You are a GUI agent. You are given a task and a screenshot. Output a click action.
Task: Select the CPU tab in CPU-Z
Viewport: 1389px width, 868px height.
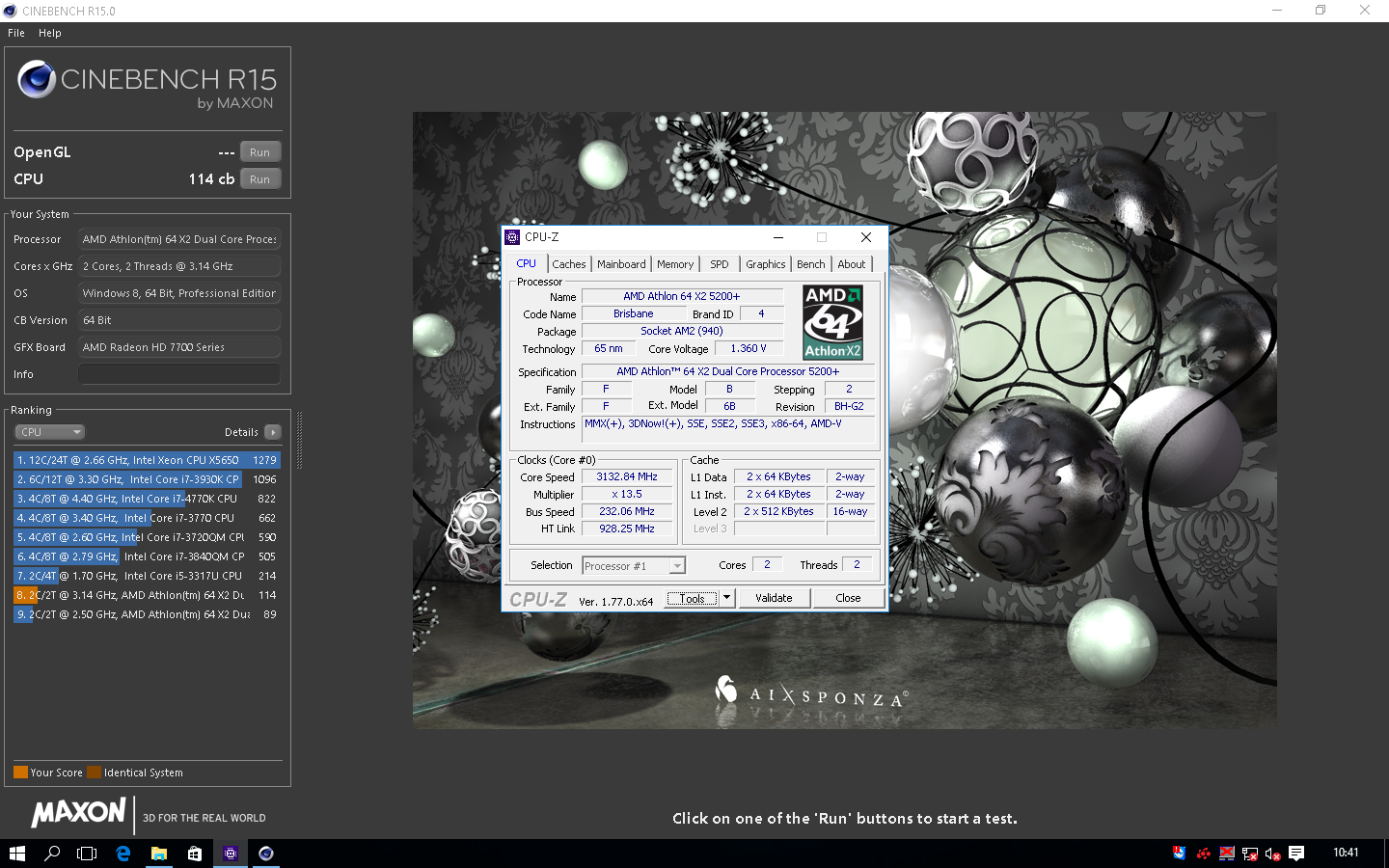pyautogui.click(x=527, y=263)
